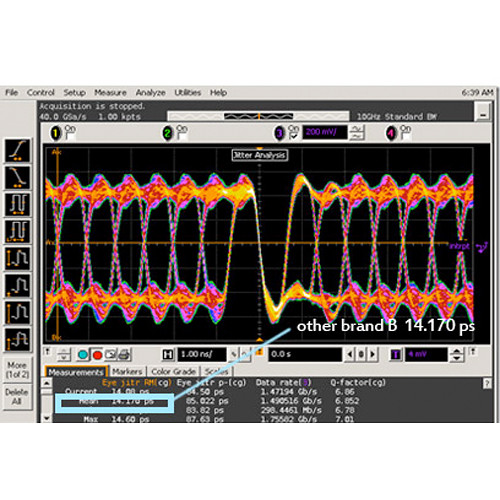The height and width of the screenshot is (500, 500).
Task: Click More (1 of 2) button
Action: click(17, 370)
